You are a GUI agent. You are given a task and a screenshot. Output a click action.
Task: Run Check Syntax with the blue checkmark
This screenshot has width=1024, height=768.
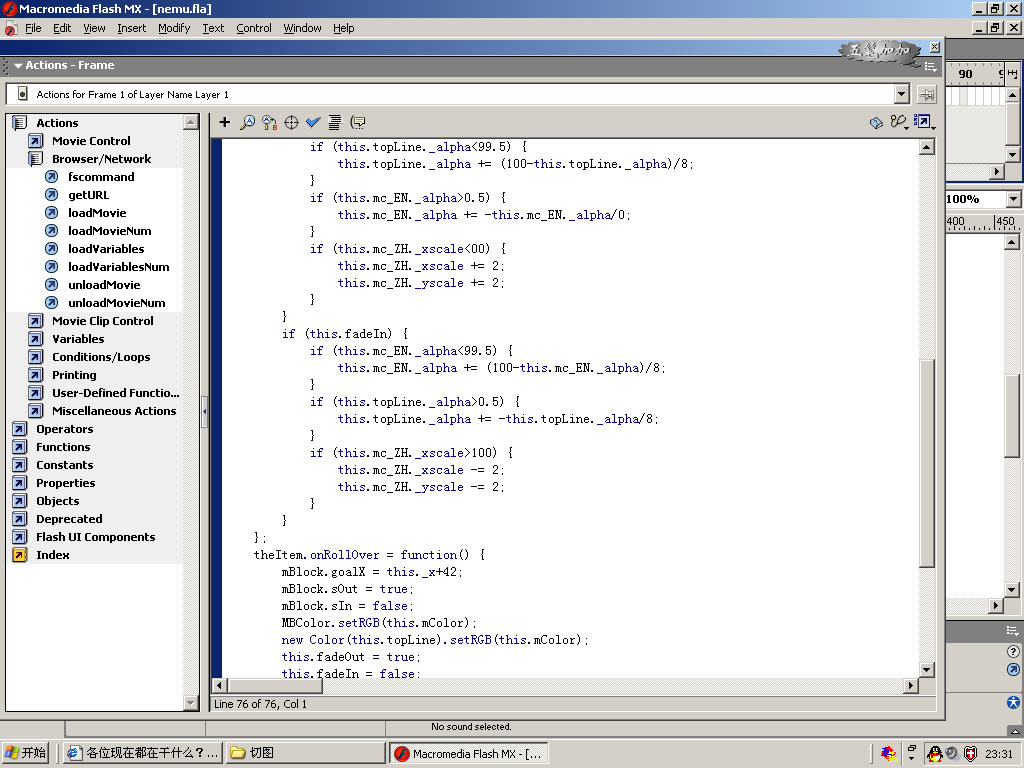pos(313,122)
